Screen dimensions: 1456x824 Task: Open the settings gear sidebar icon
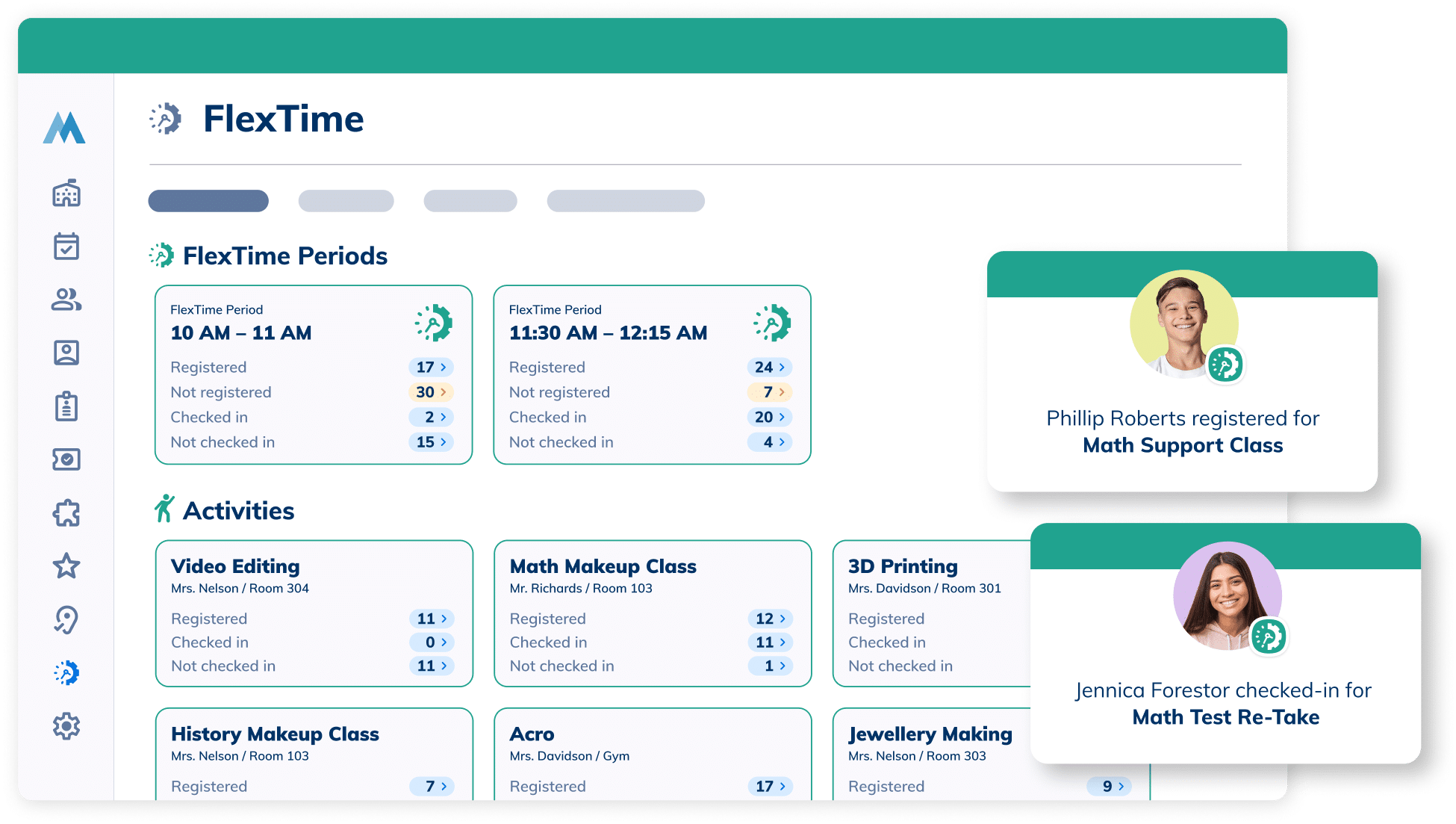(x=66, y=726)
